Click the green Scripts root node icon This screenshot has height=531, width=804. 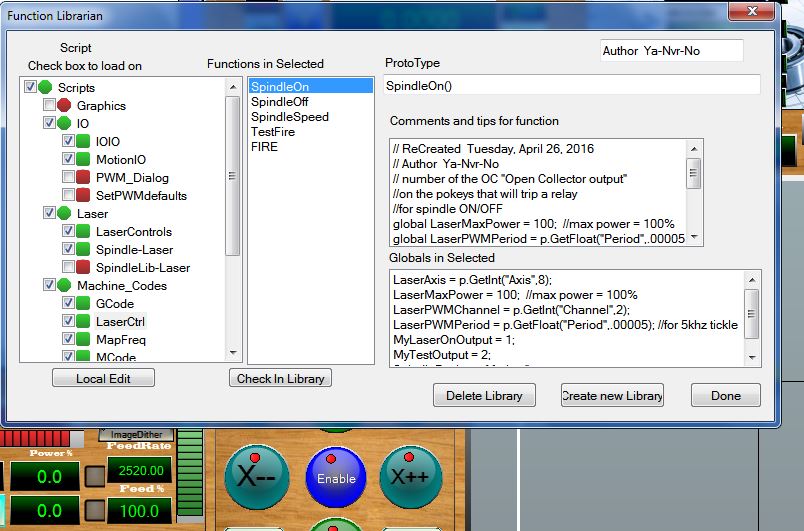pos(46,88)
